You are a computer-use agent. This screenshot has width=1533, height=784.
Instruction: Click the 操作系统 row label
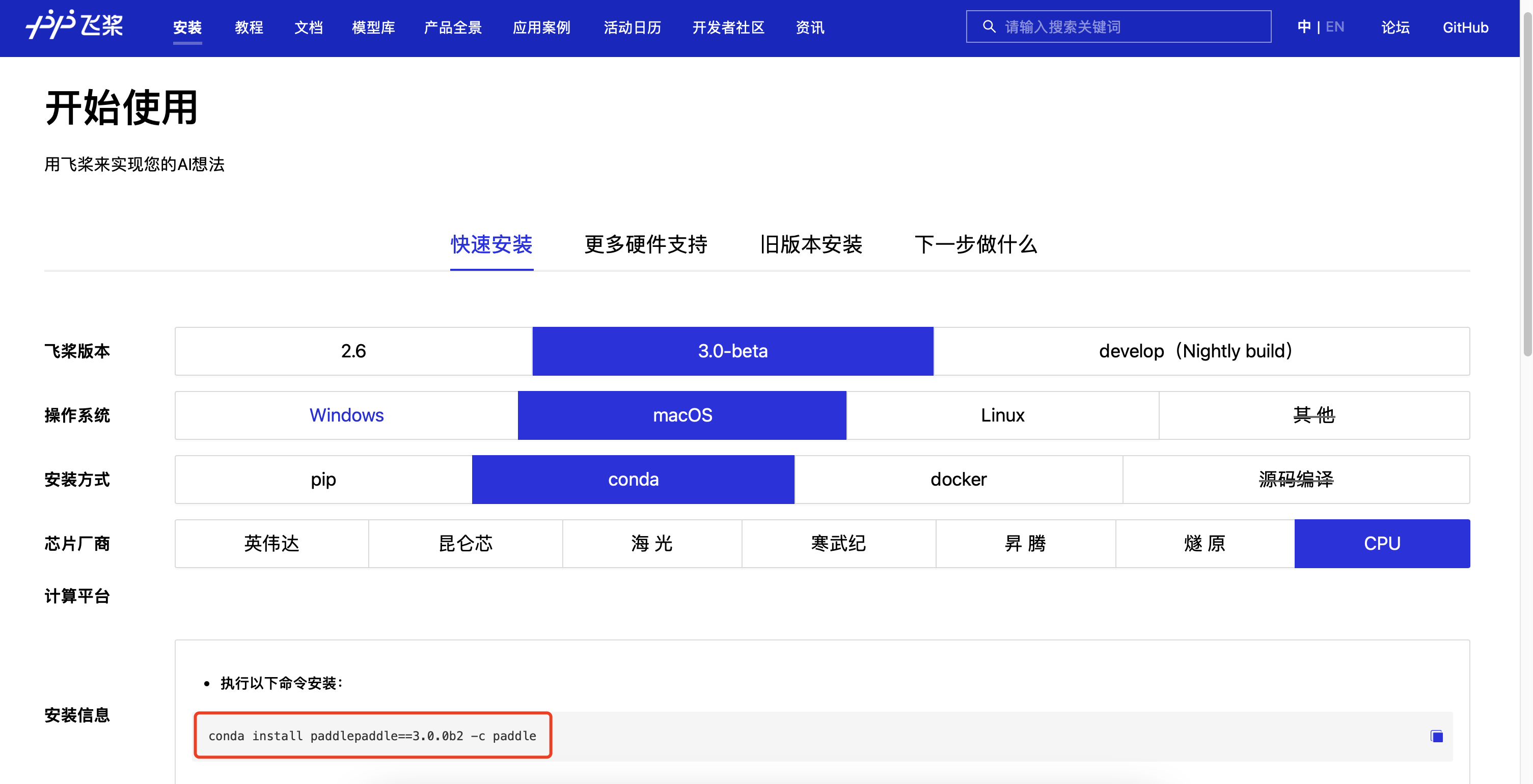point(77,415)
